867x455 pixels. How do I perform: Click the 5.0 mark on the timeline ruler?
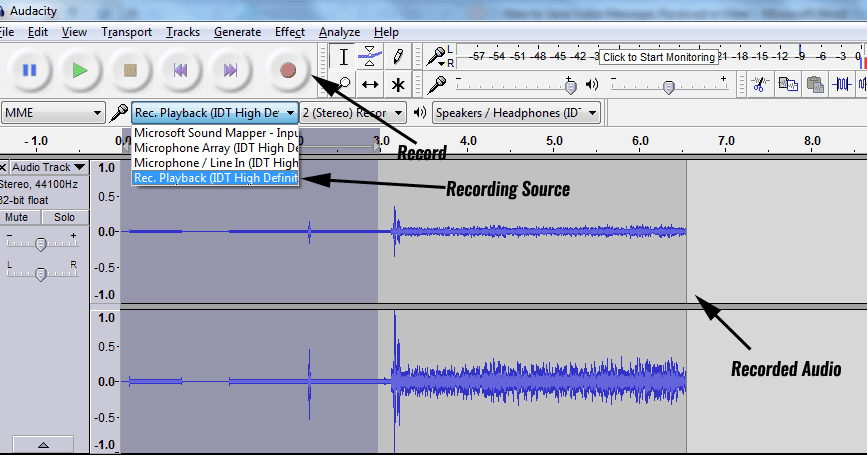click(554, 141)
